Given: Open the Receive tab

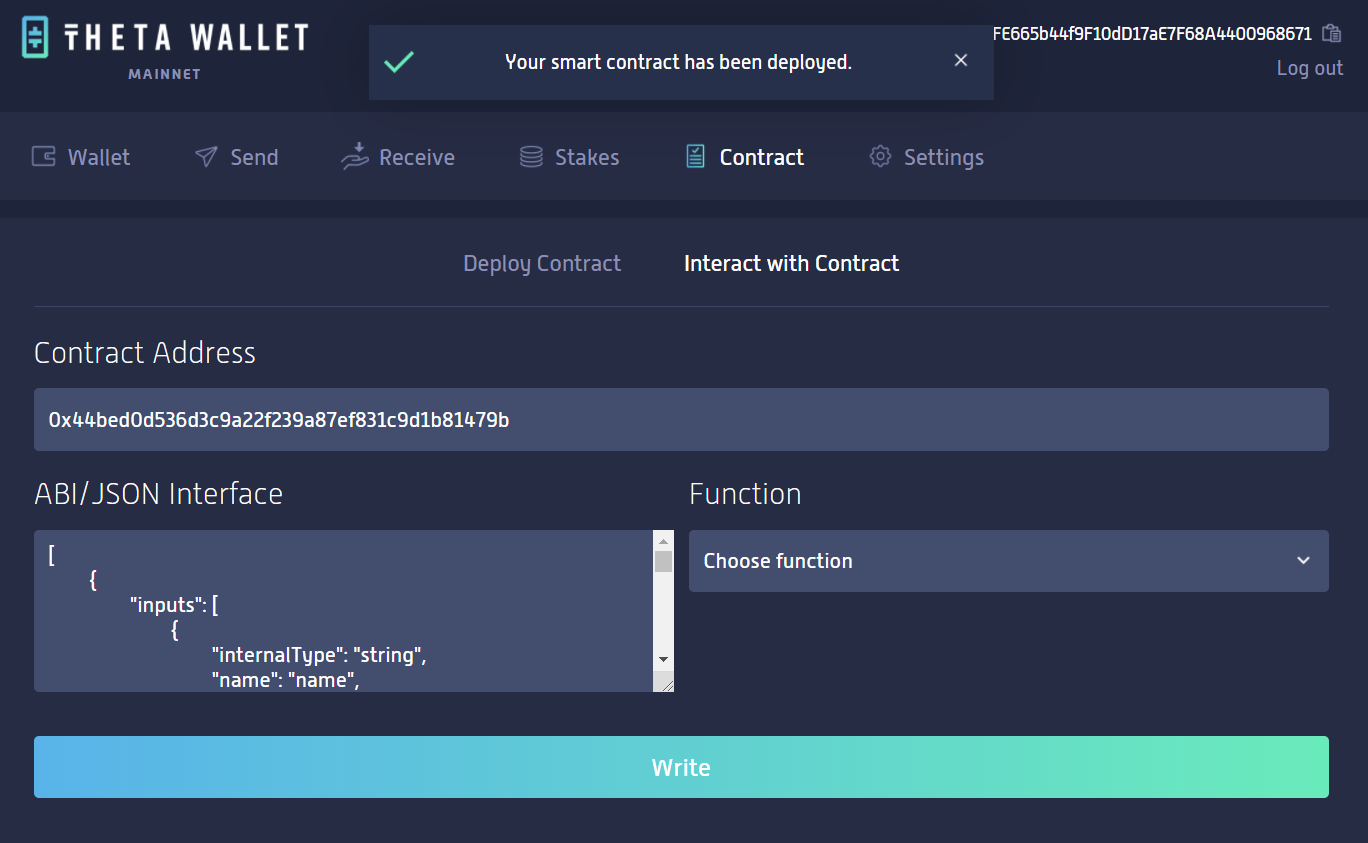Looking at the screenshot, I should [398, 157].
